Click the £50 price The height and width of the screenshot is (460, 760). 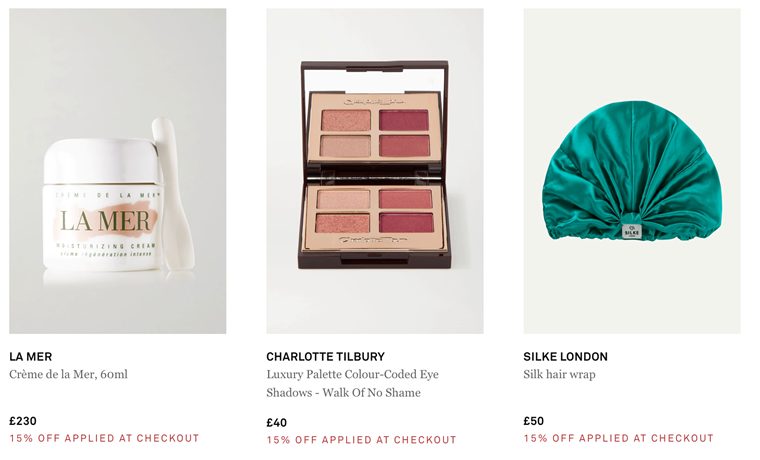534,421
